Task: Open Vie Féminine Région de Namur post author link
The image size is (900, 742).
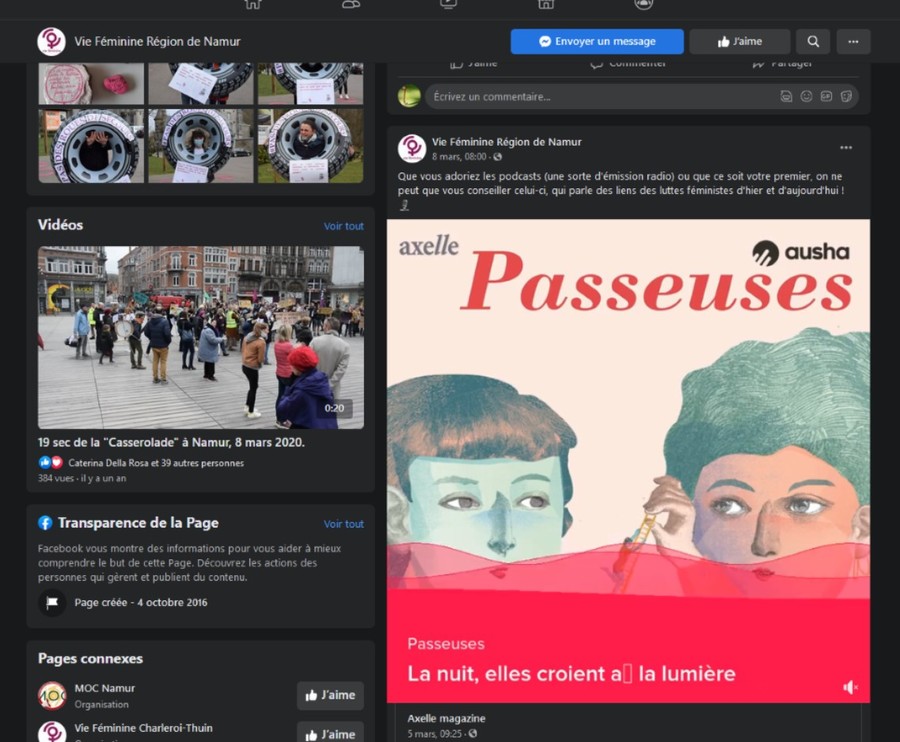Action: click(x=506, y=142)
